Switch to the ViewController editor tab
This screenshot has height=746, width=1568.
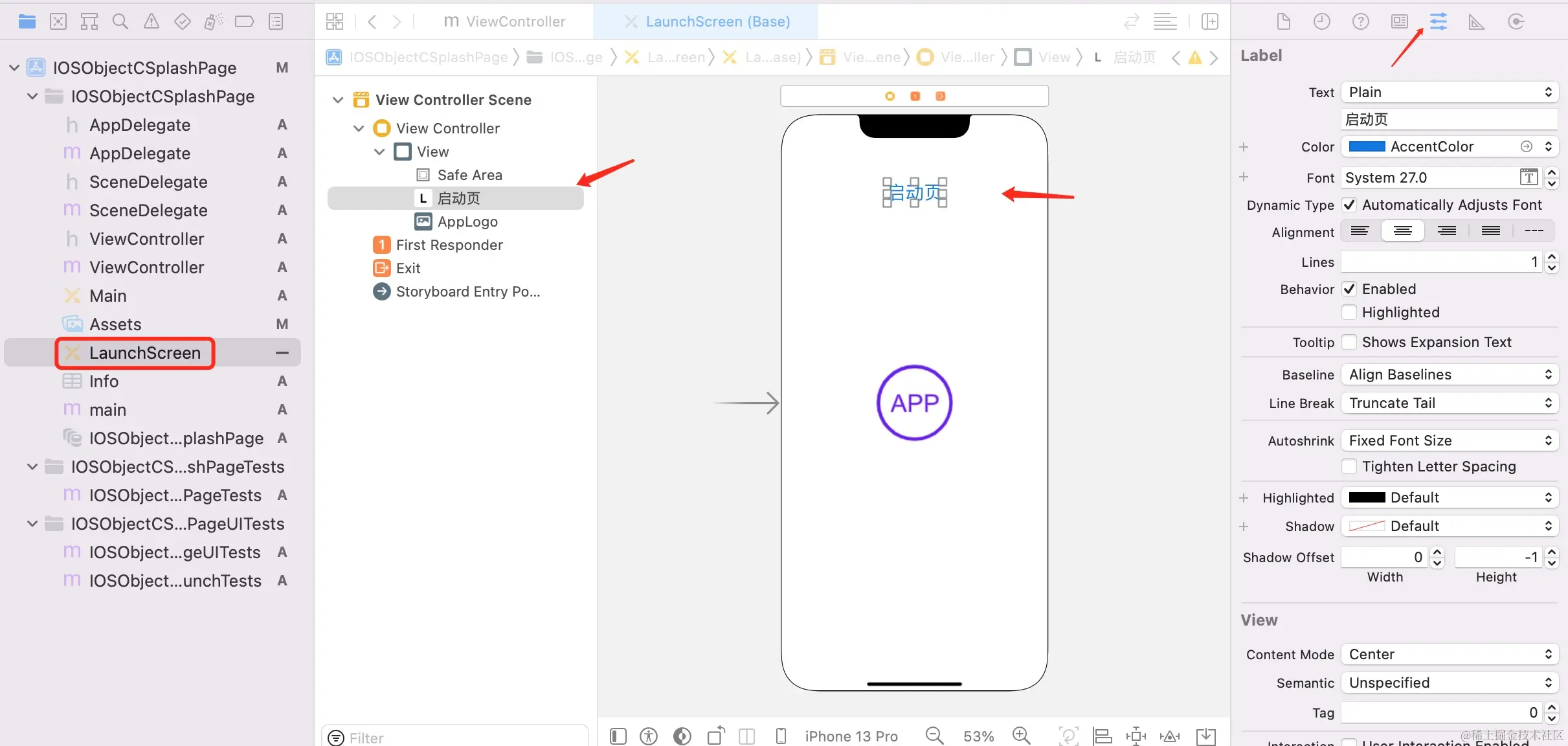(x=505, y=22)
